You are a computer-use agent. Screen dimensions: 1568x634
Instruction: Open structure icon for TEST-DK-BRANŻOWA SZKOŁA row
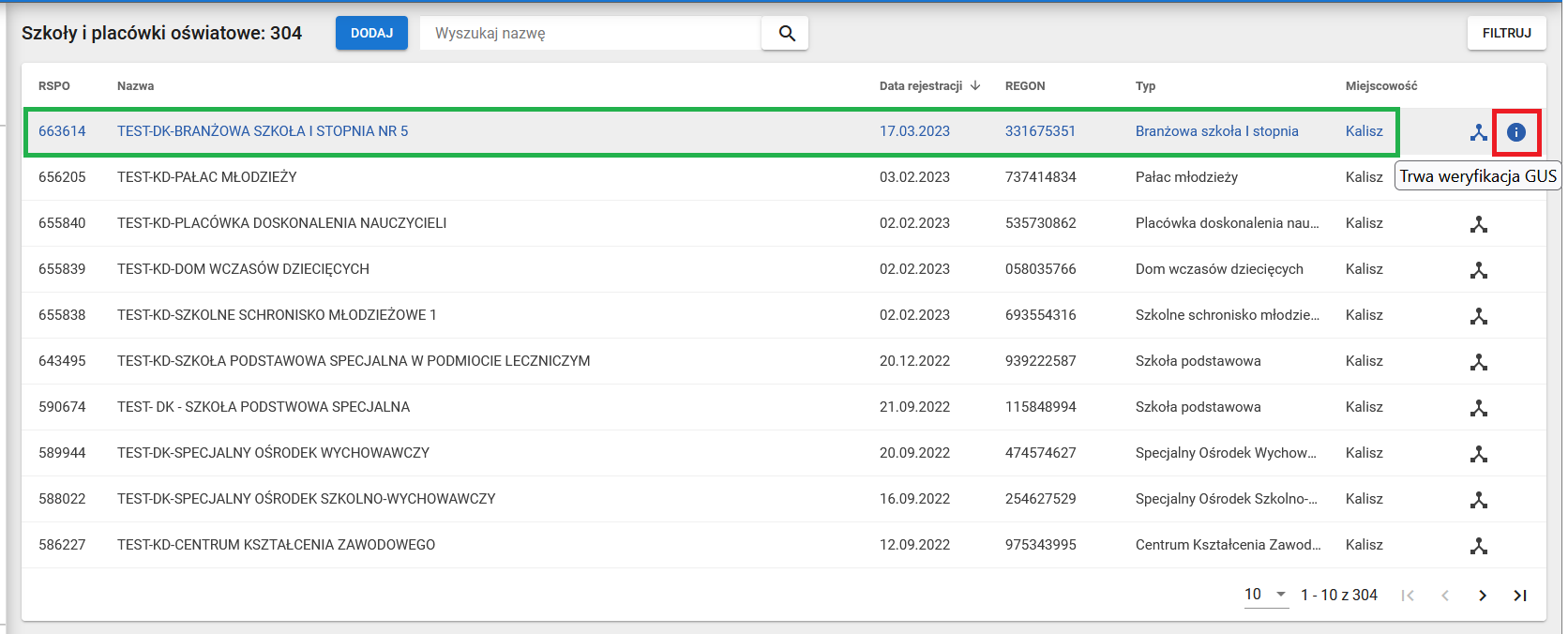[1478, 132]
